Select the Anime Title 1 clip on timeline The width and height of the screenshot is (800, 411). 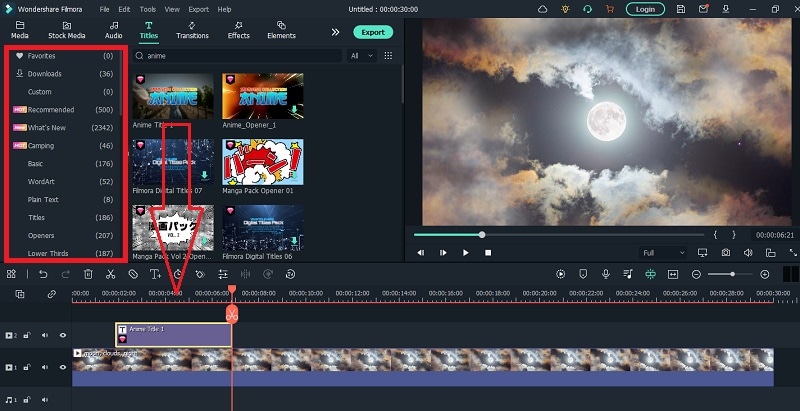pyautogui.click(x=173, y=335)
